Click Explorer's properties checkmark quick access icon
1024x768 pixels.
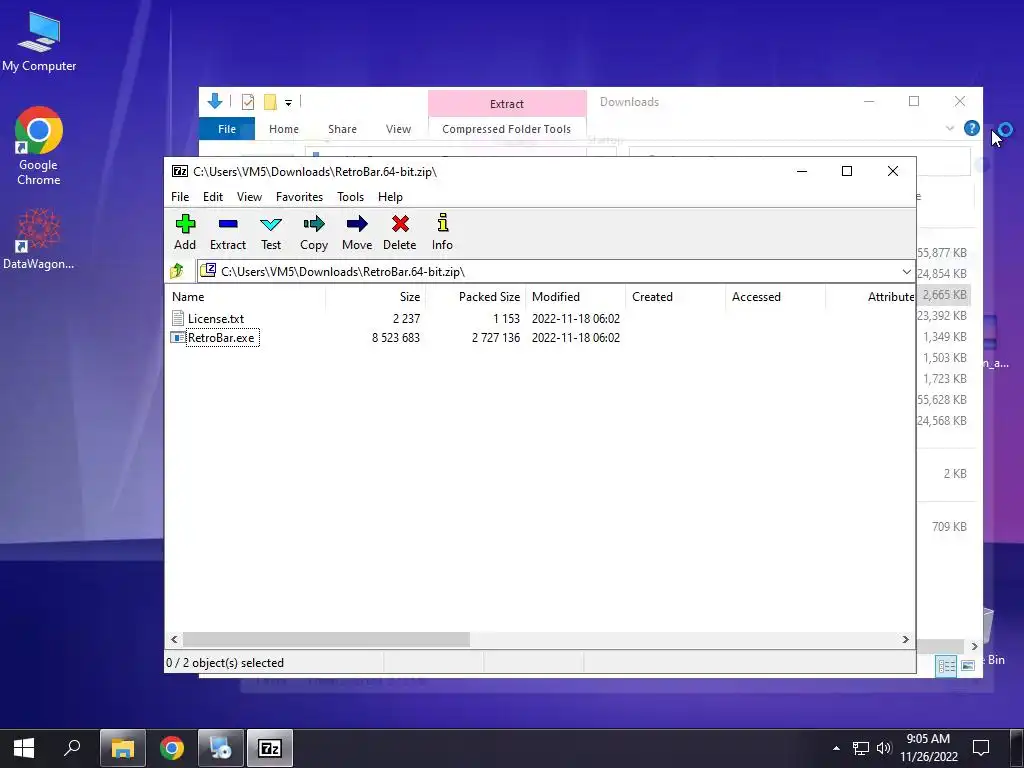coord(248,102)
